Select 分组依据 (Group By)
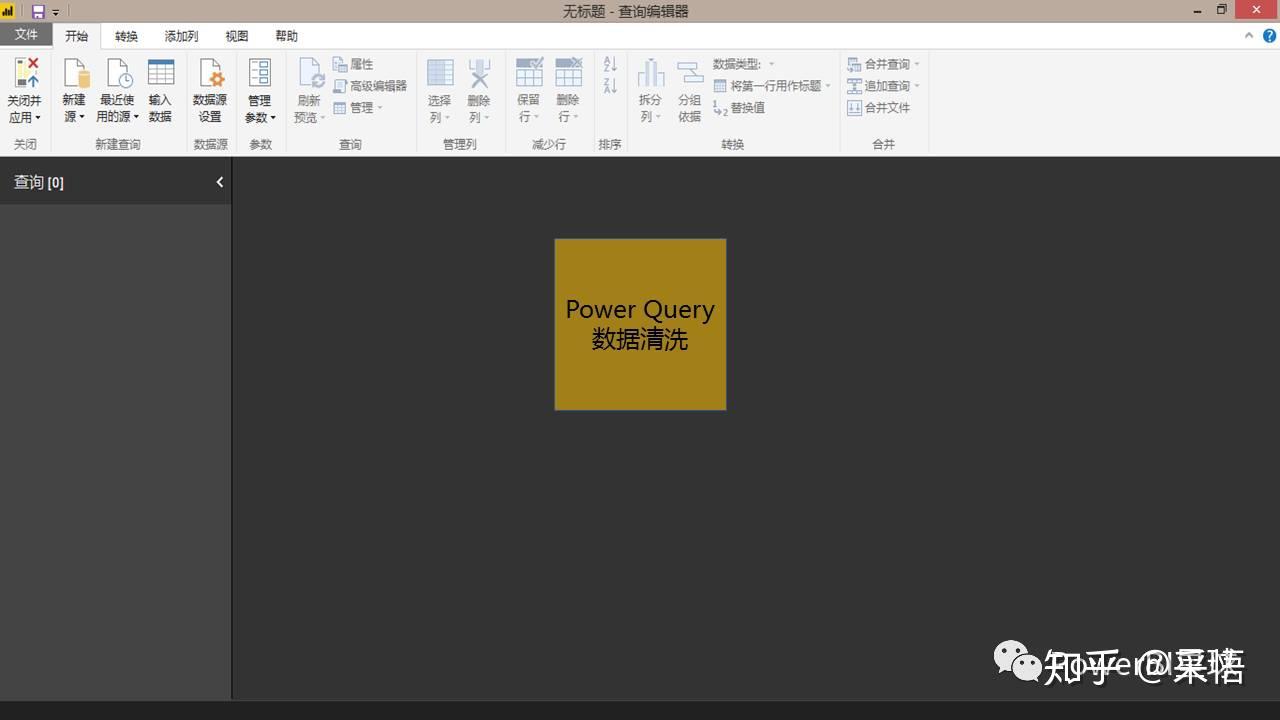The height and width of the screenshot is (720, 1280). (x=690, y=90)
